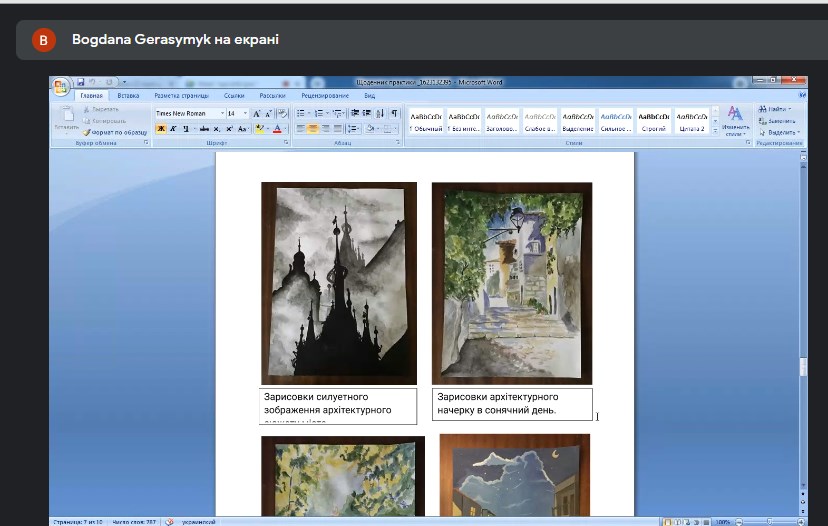The width and height of the screenshot is (828, 526).
Task: Decrease paragraph indent
Action: tap(355, 113)
